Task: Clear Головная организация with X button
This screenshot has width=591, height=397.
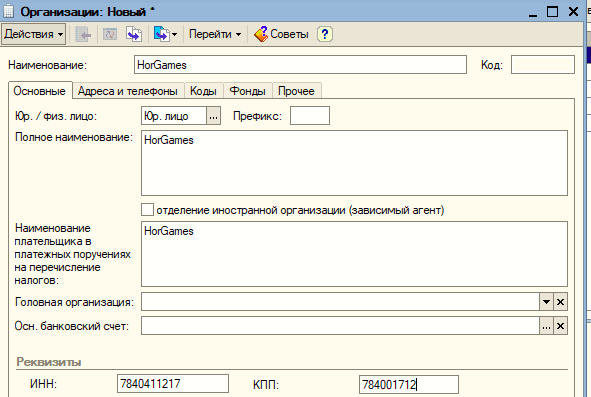Action: tap(560, 302)
